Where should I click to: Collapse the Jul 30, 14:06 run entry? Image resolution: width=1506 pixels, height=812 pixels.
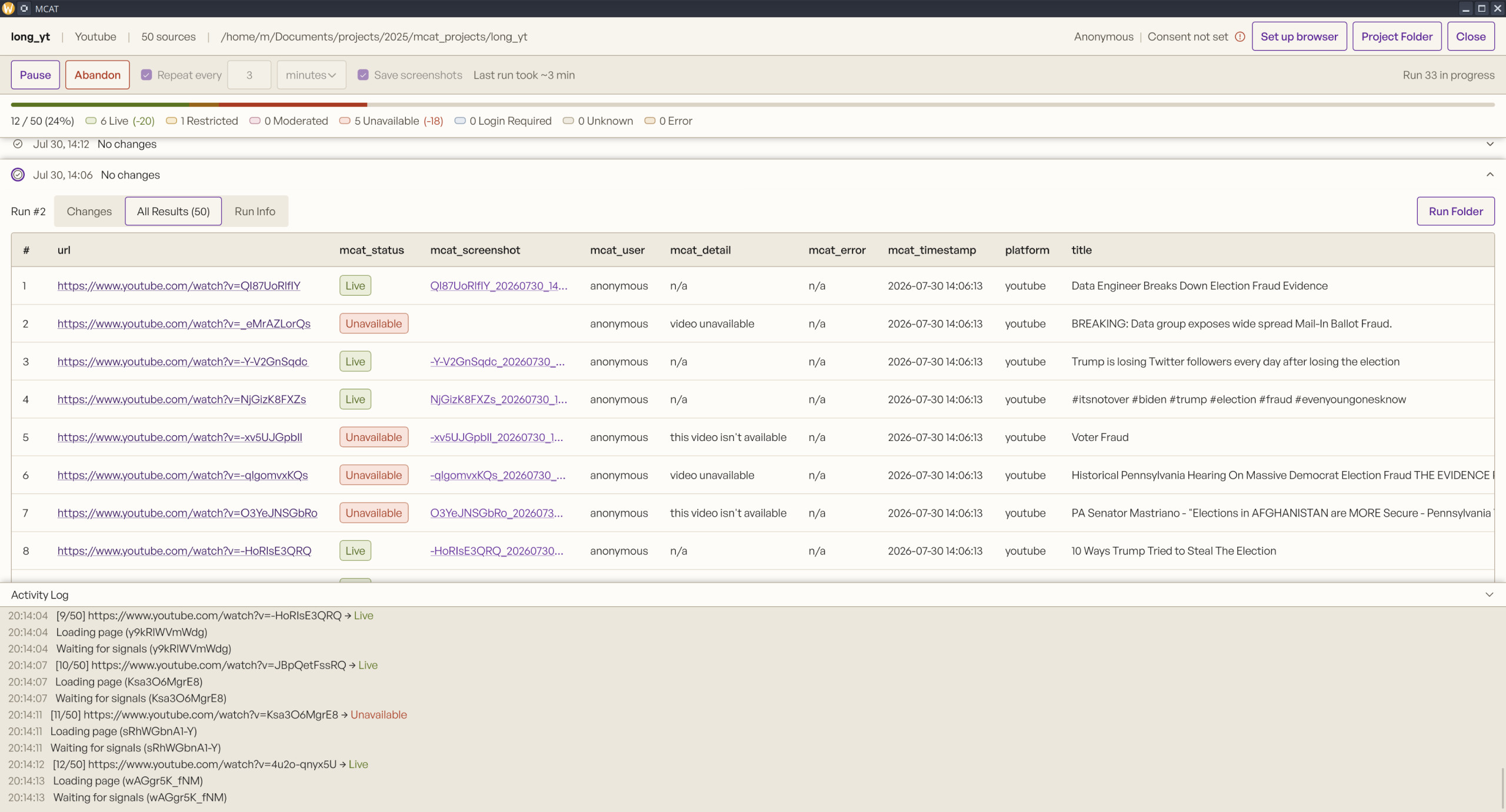1490,175
